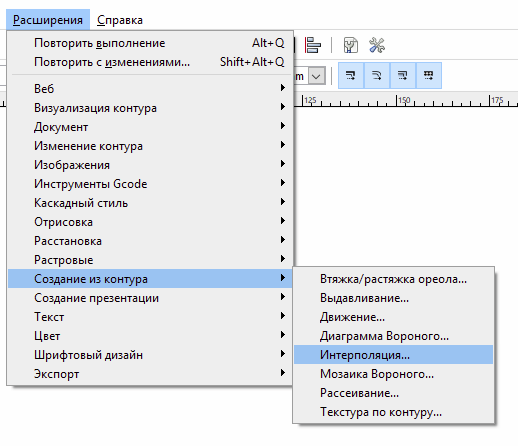The image size is (518, 446).
Task: Toggle scale rounded corners with rectangles
Action: click(377, 75)
